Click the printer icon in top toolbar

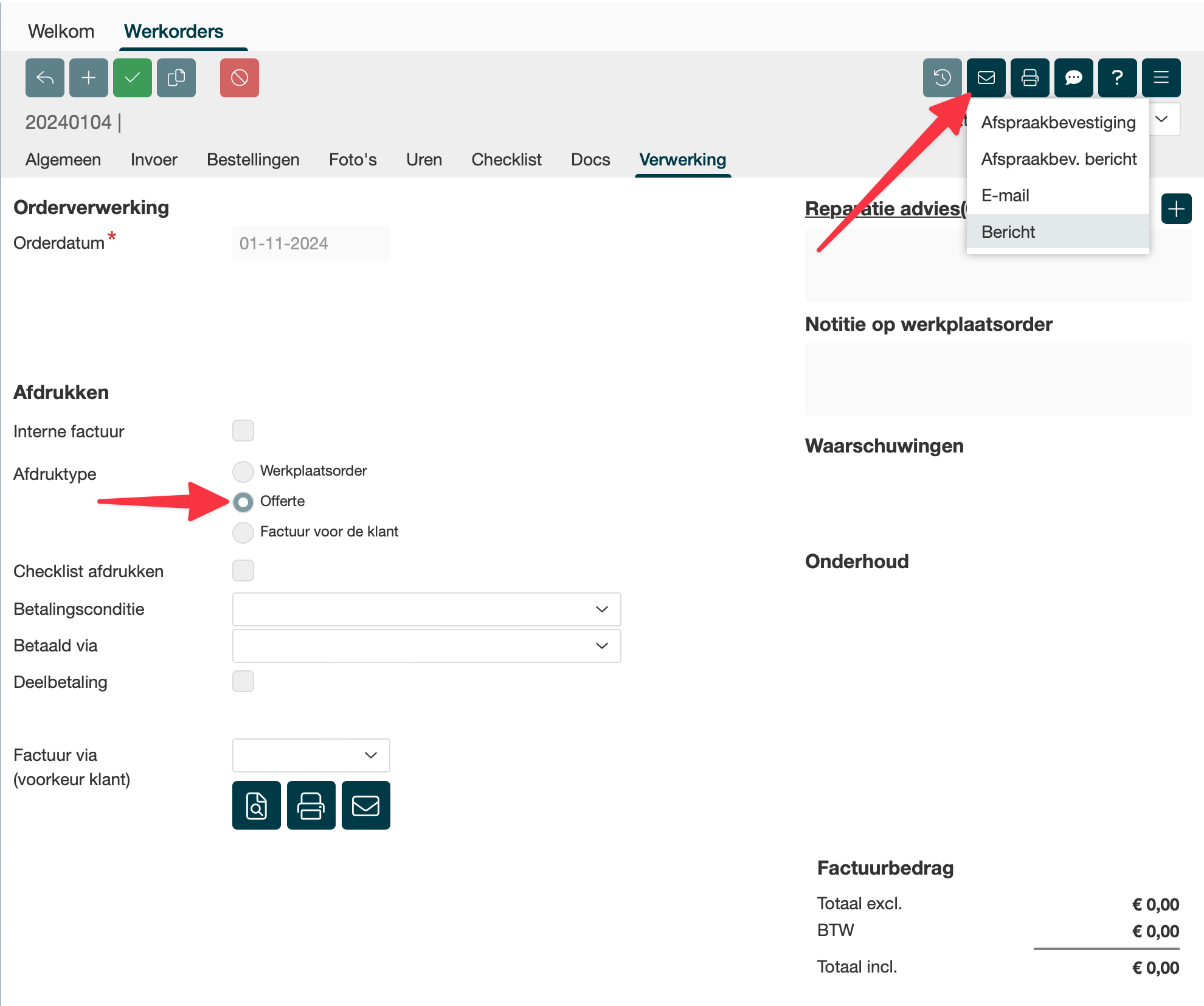pyautogui.click(x=1029, y=78)
